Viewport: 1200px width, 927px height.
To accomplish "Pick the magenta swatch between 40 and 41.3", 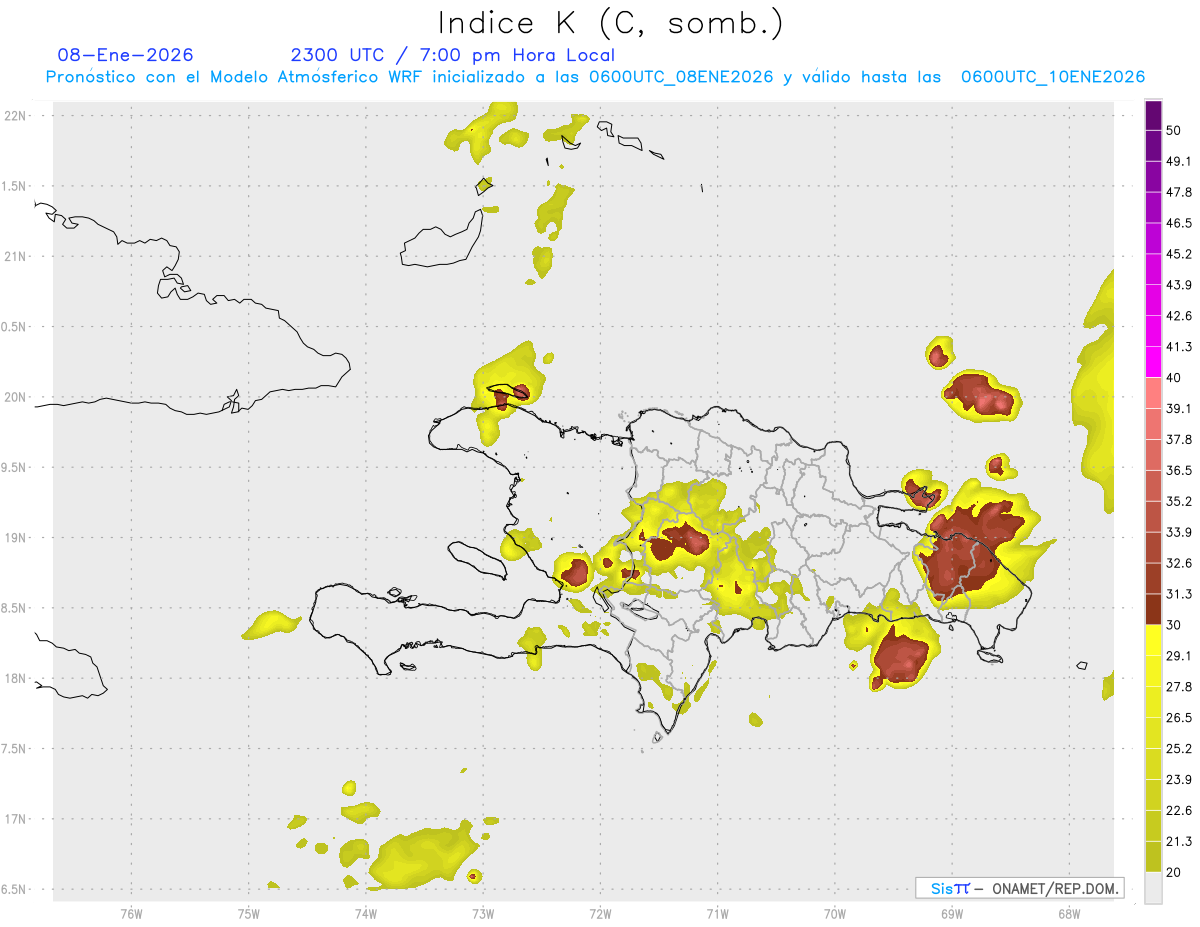I will pos(1153,362).
